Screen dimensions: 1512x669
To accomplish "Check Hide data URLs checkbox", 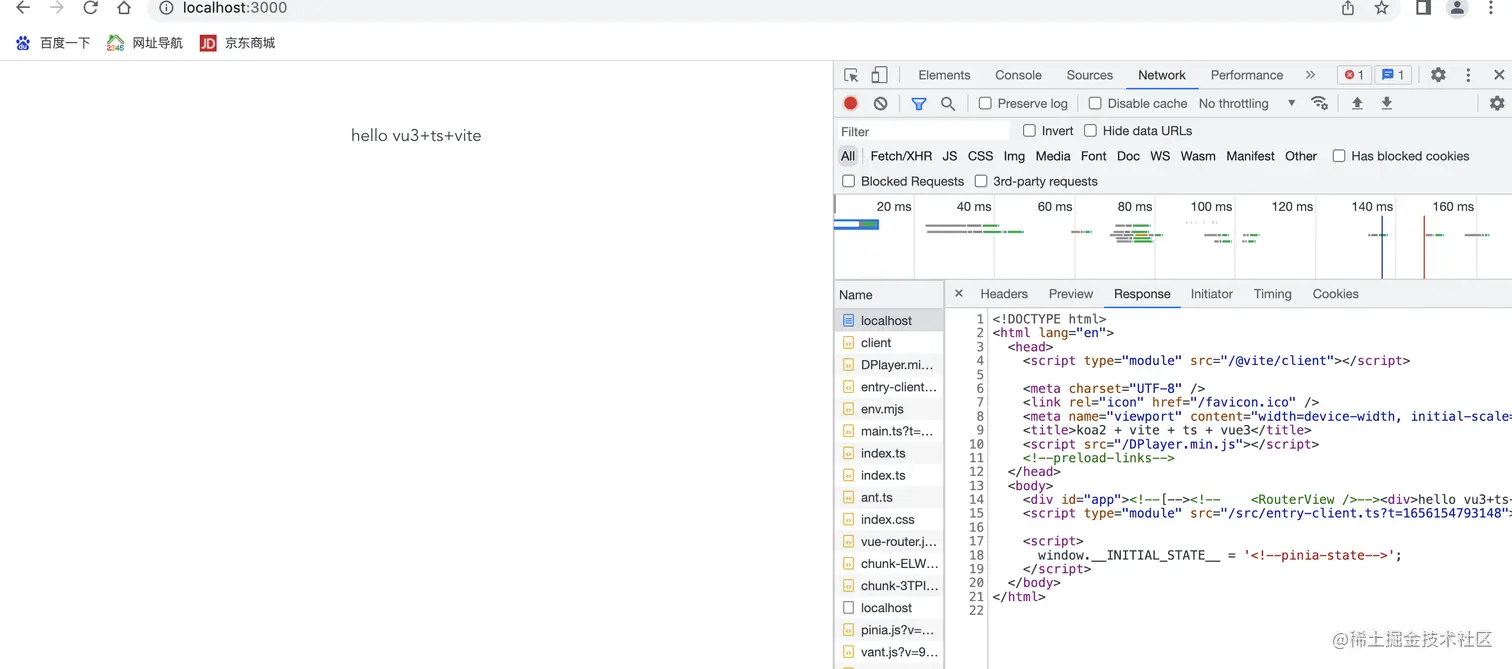I will click(x=1091, y=131).
